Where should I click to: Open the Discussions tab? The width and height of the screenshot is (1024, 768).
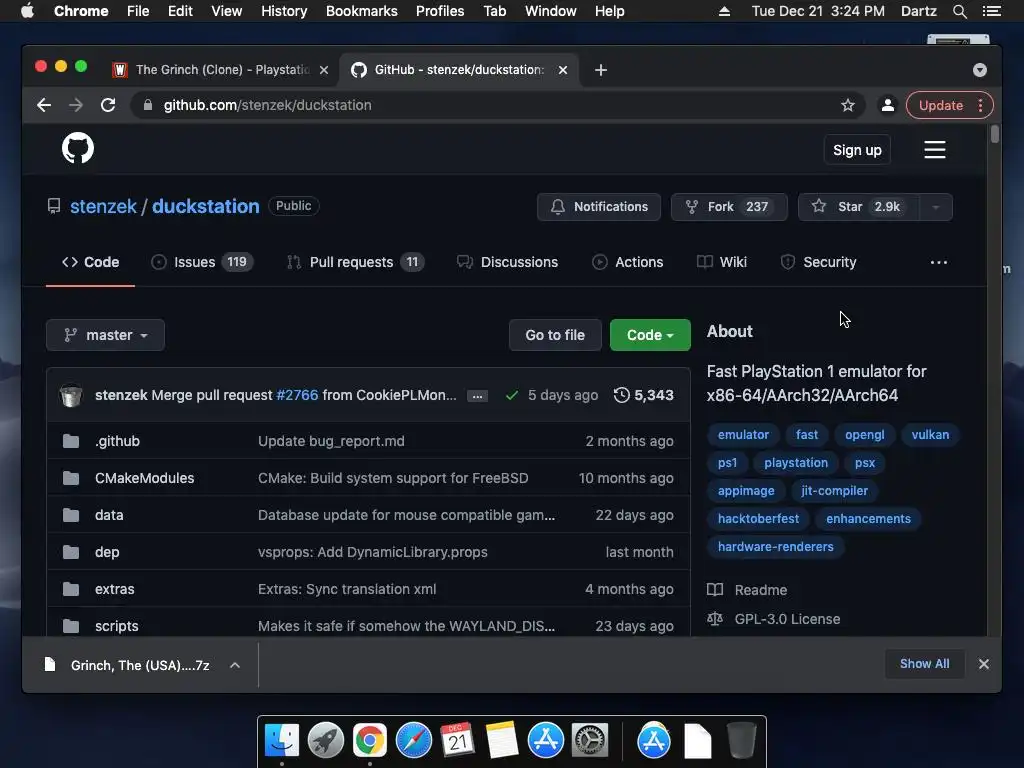(x=507, y=262)
